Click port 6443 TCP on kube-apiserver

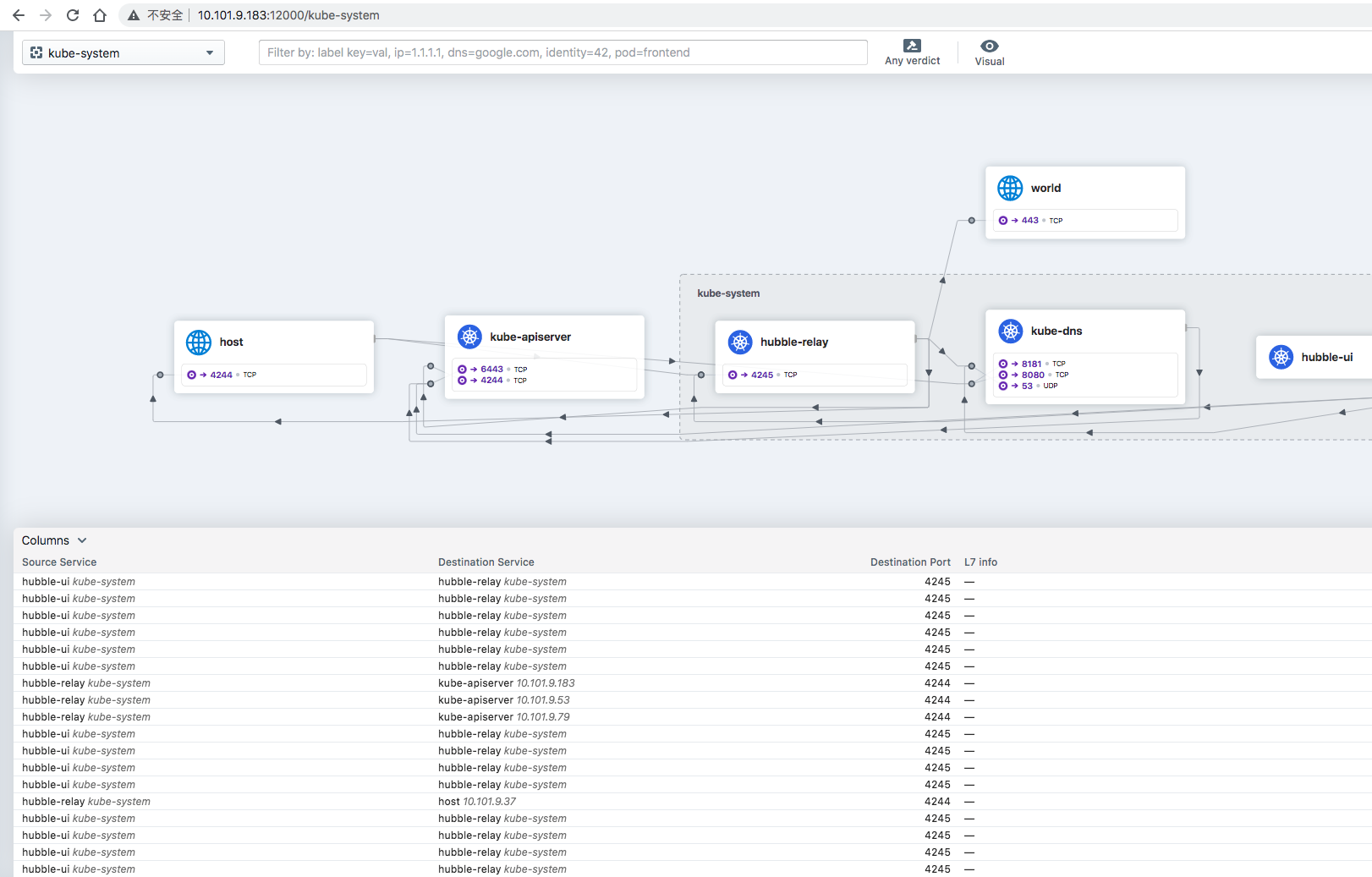pos(492,370)
